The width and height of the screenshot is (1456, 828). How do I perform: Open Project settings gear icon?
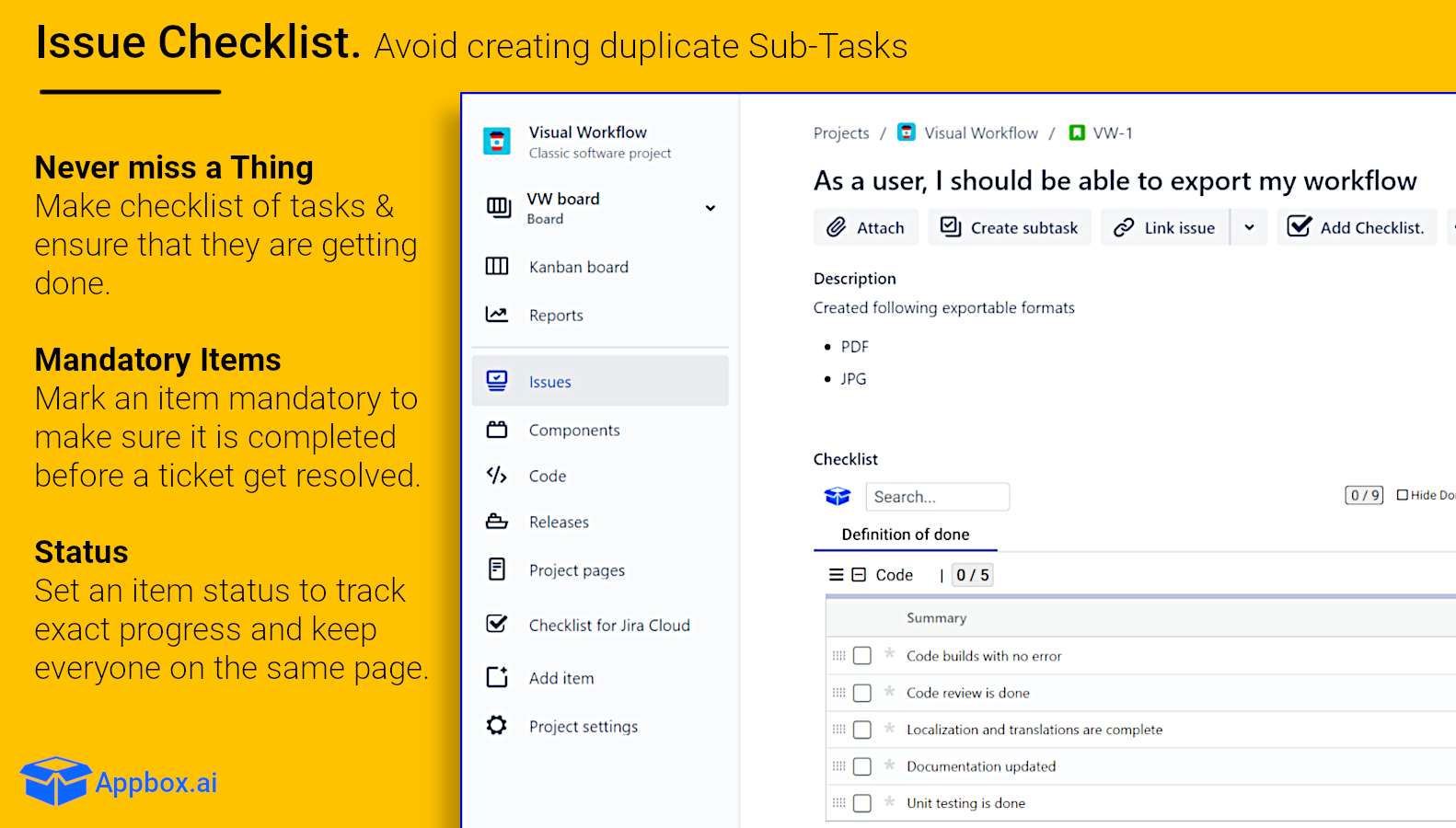[x=497, y=726]
